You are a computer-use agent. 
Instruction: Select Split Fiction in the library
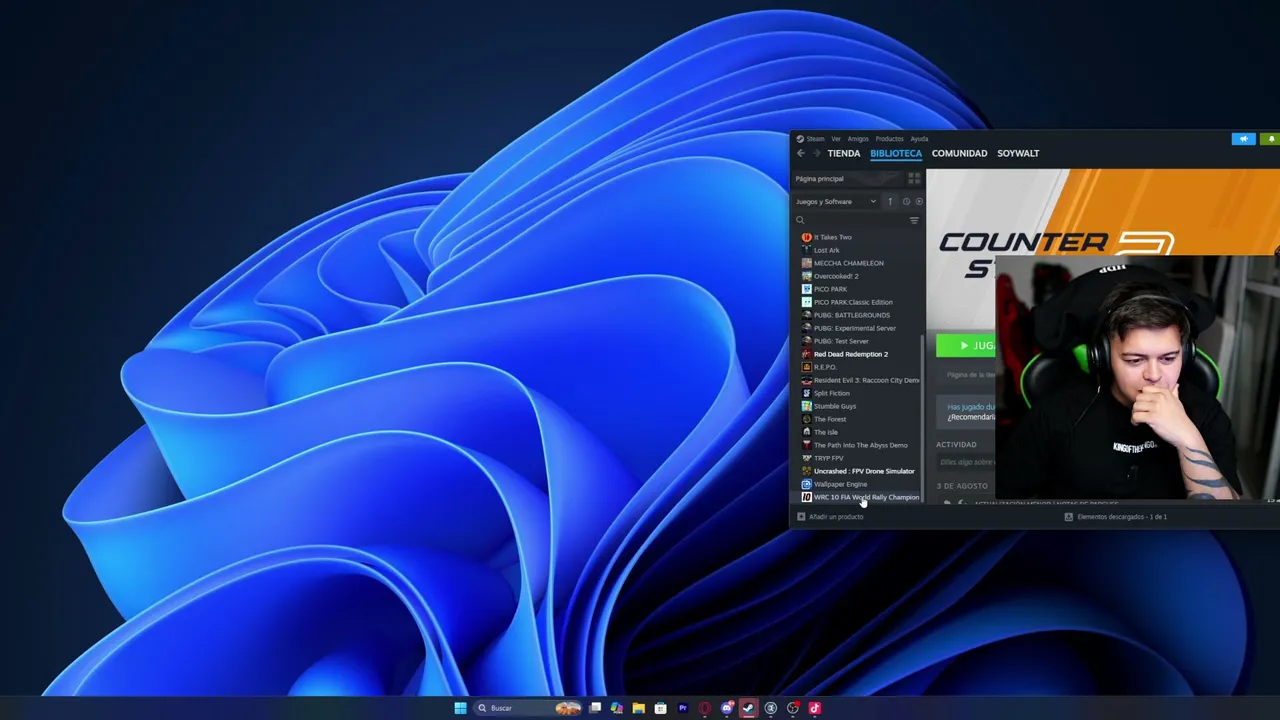click(x=832, y=393)
